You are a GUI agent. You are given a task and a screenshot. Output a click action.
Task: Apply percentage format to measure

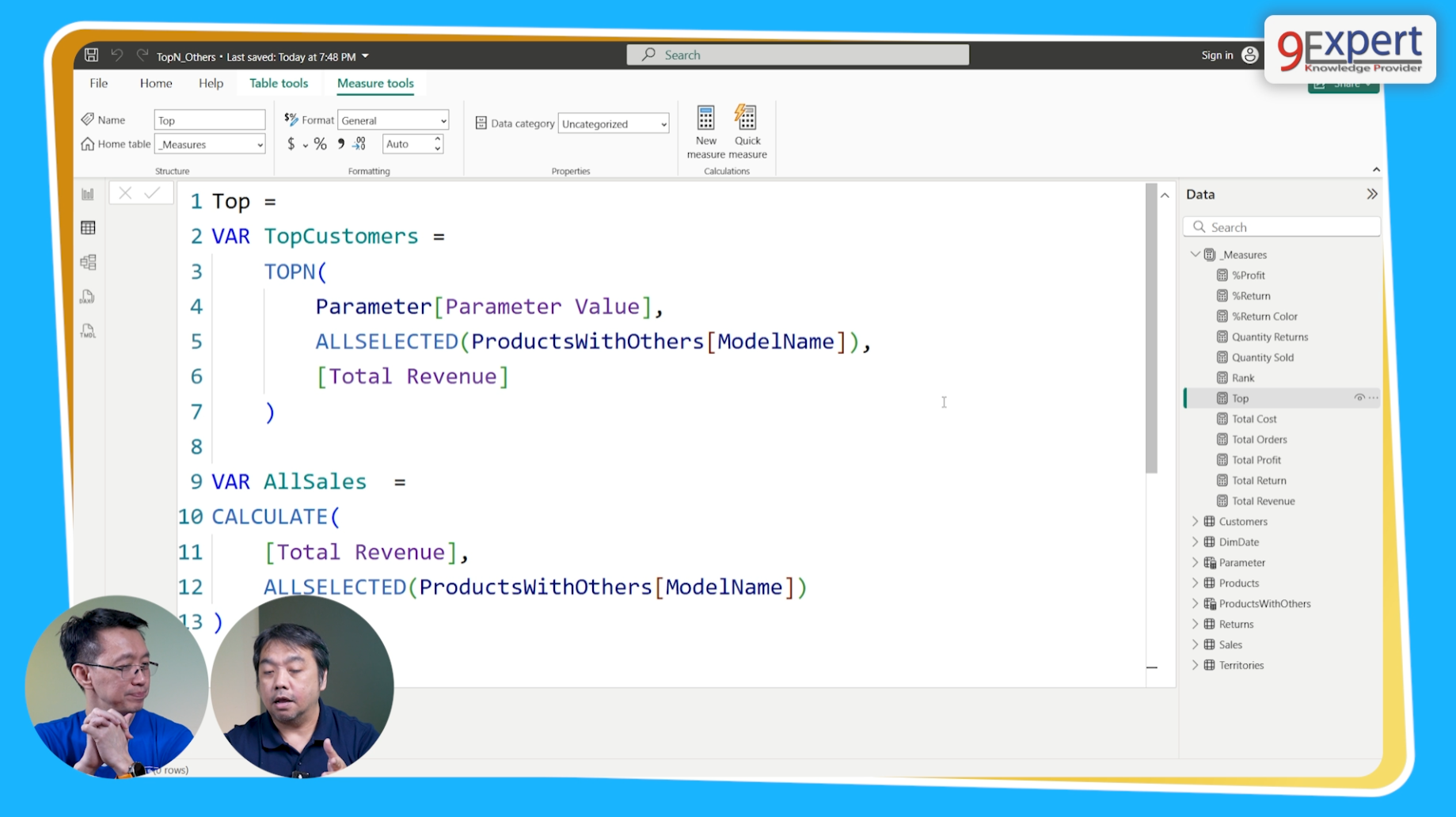pos(320,144)
